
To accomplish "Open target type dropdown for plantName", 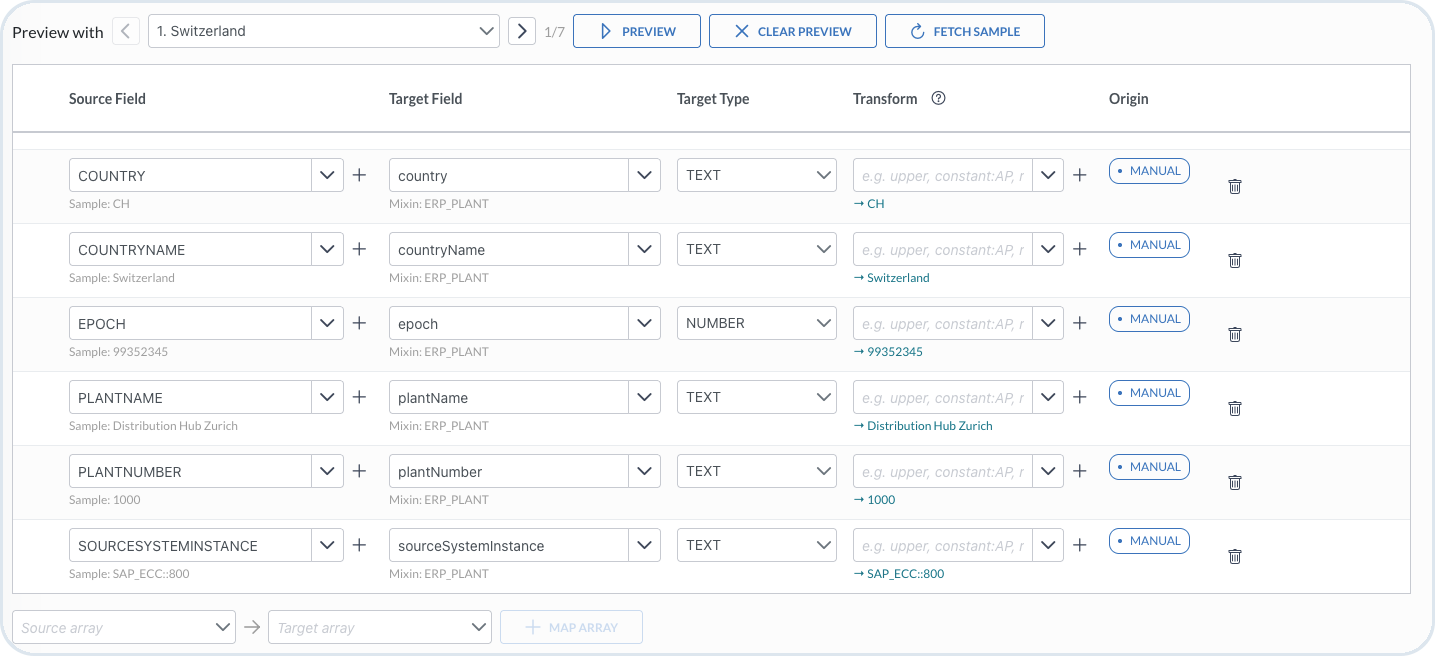I will pyautogui.click(x=757, y=397).
